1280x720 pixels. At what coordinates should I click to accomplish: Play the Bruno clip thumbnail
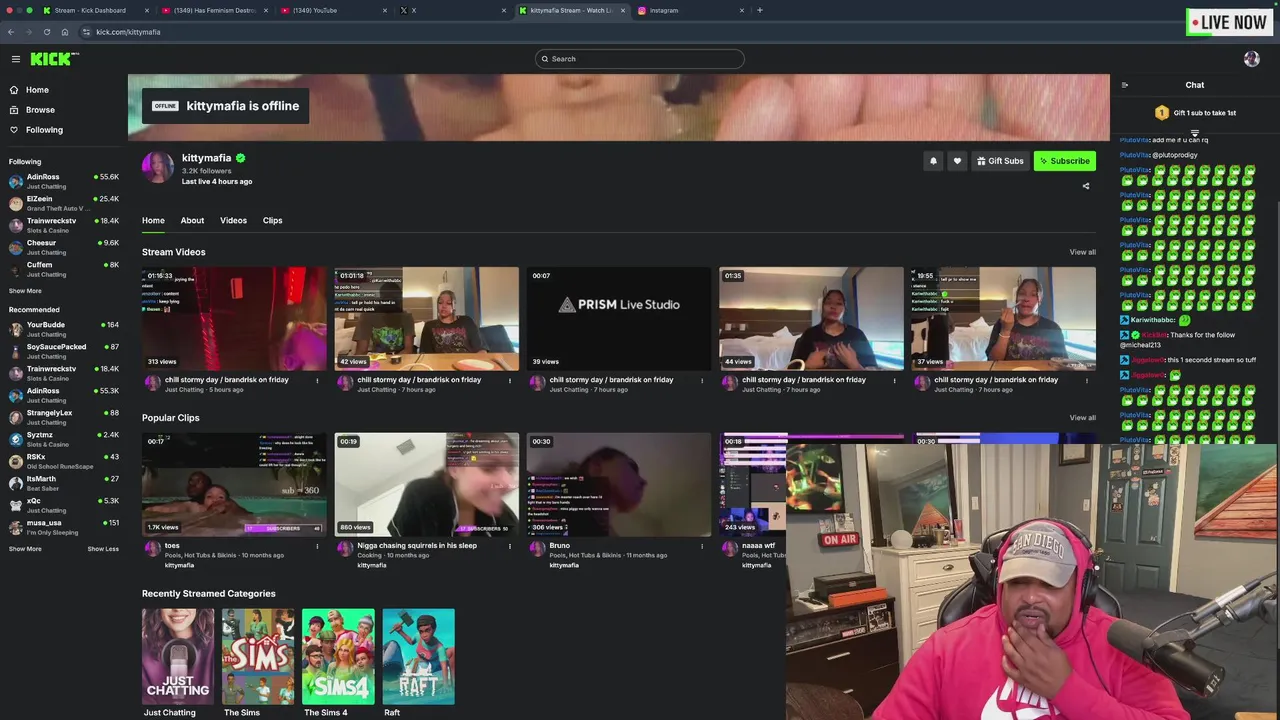coord(619,484)
